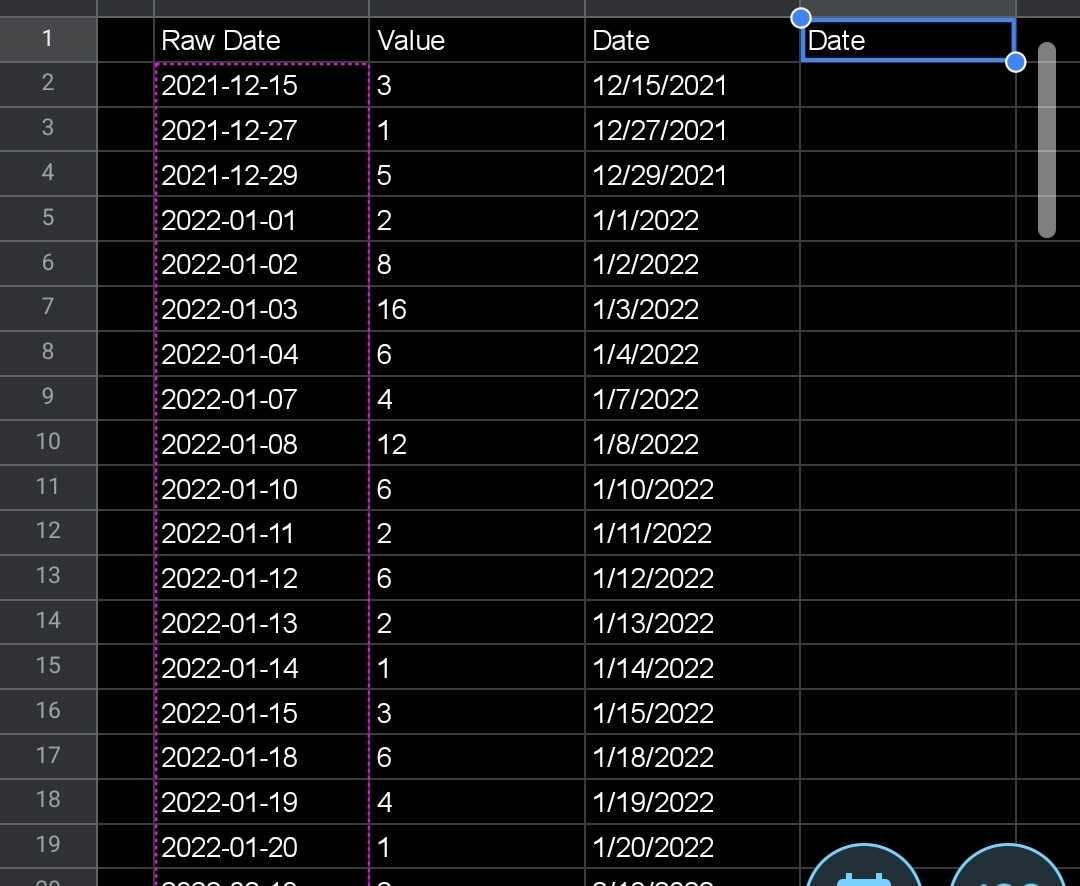Click the 'Value' header cell
Screen dimensions: 1080x886
[477, 40]
